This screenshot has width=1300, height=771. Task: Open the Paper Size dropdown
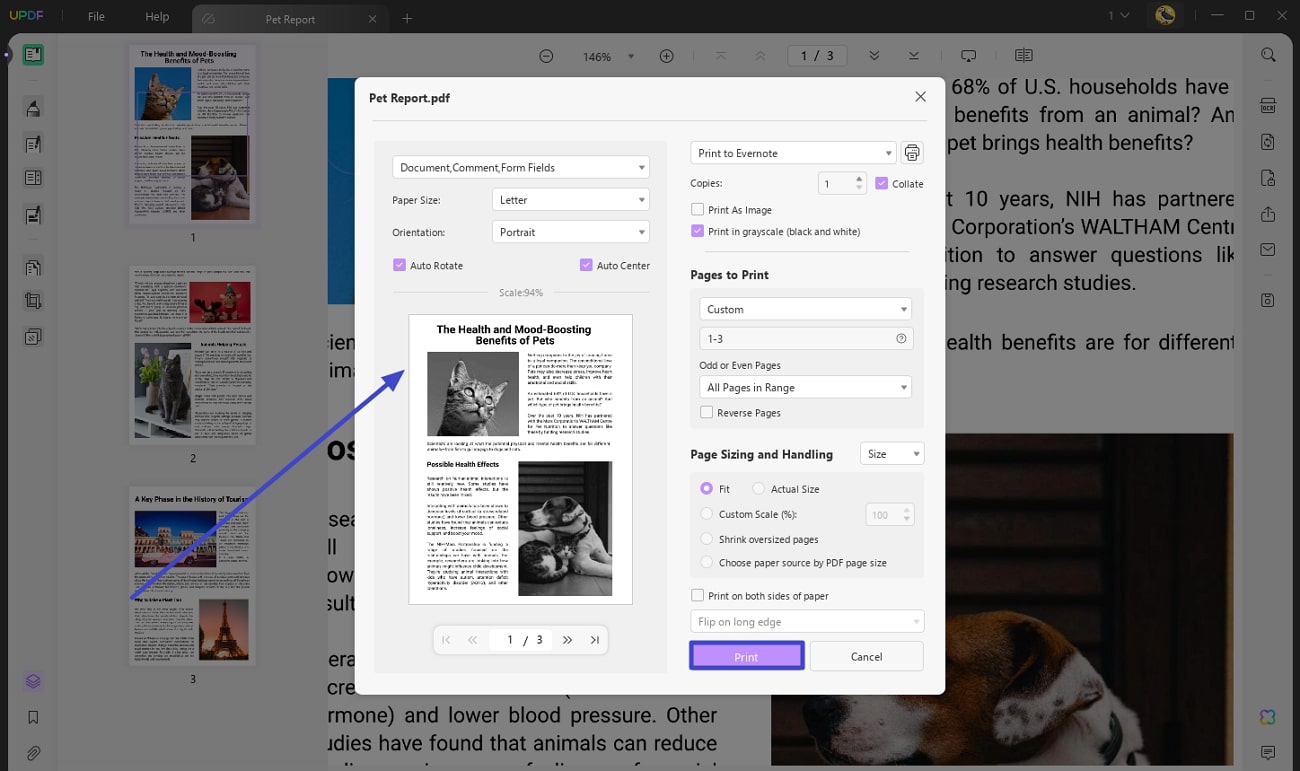tap(570, 199)
